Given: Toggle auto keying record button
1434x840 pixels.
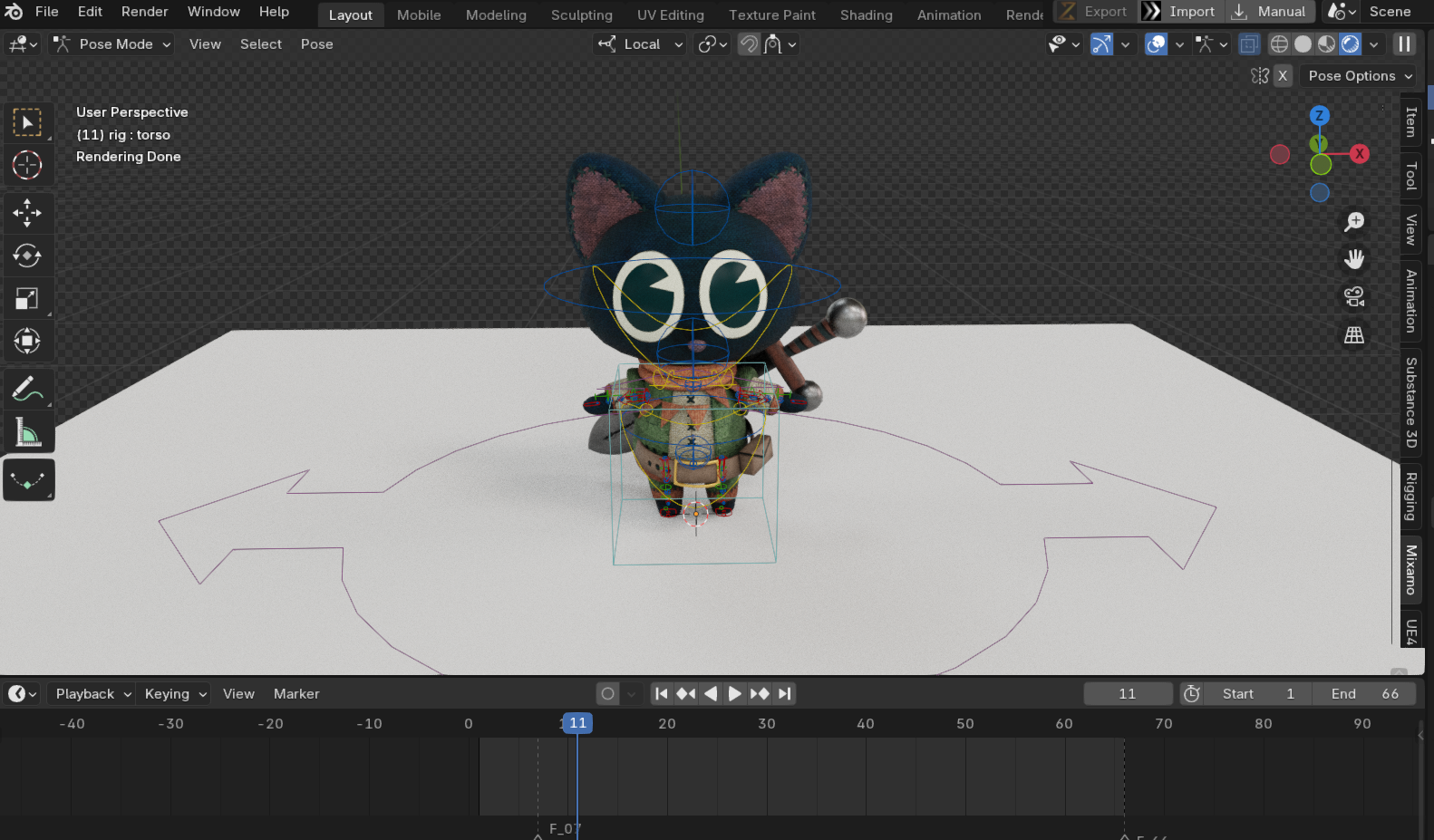Looking at the screenshot, I should click(608, 694).
